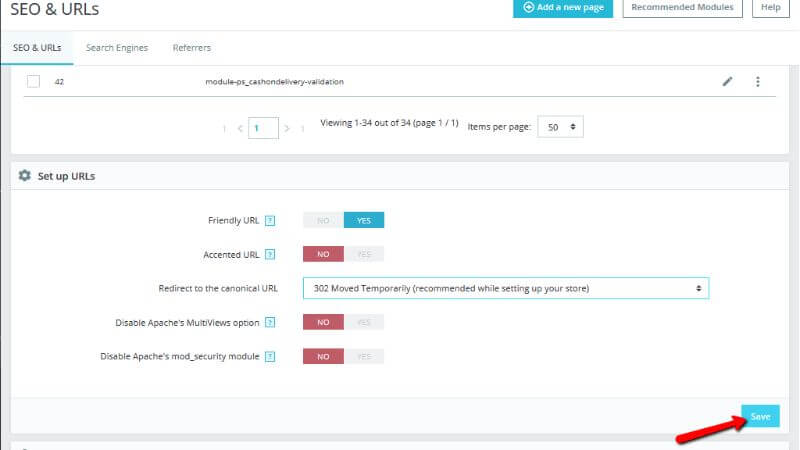Click the Redirect to the canonical URL label
Screen dimensions: 800x450
coord(218,288)
